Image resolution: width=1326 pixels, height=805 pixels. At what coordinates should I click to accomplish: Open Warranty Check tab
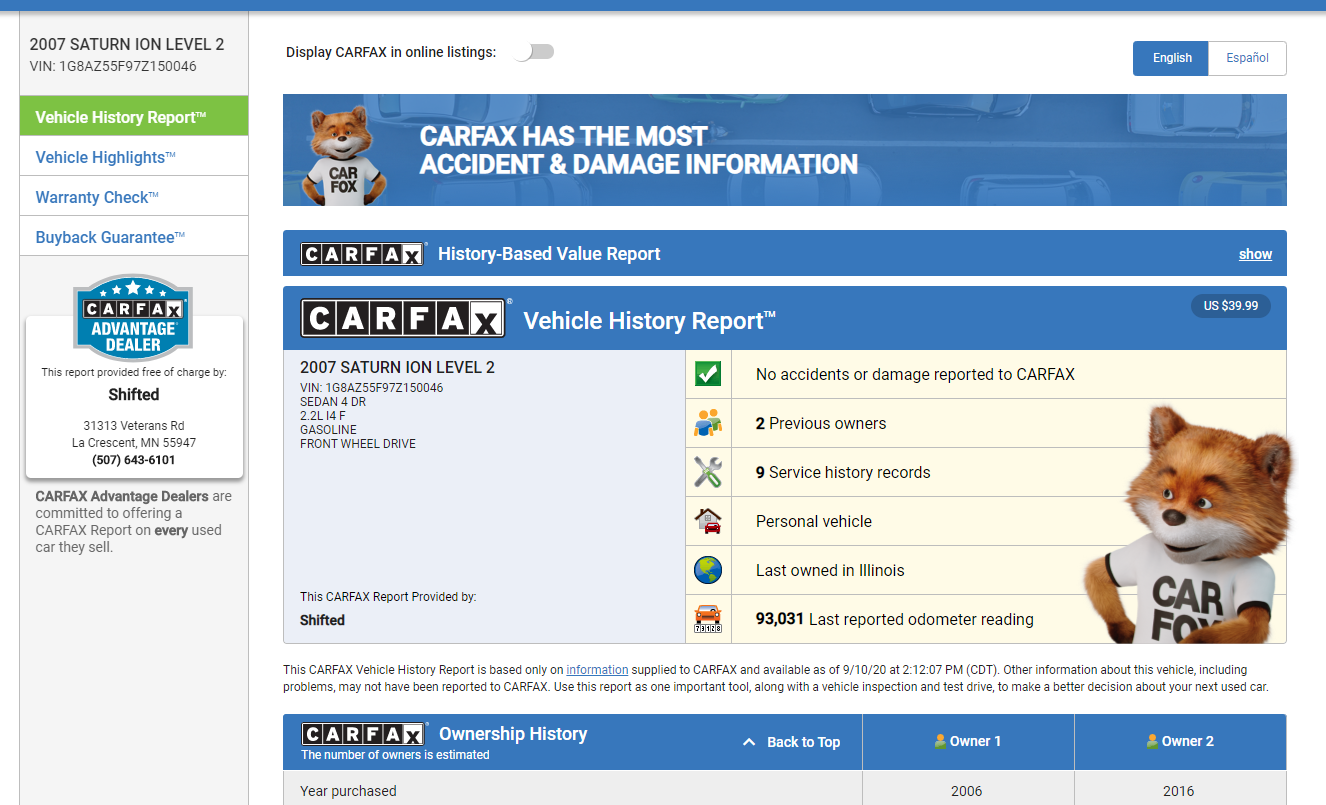(134, 196)
